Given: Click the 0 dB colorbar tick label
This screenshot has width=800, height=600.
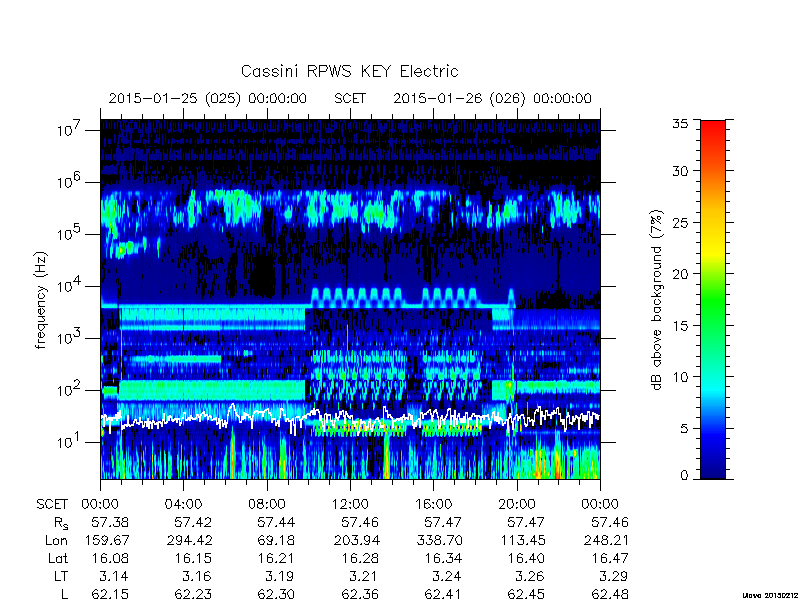Looking at the screenshot, I should (x=684, y=475).
